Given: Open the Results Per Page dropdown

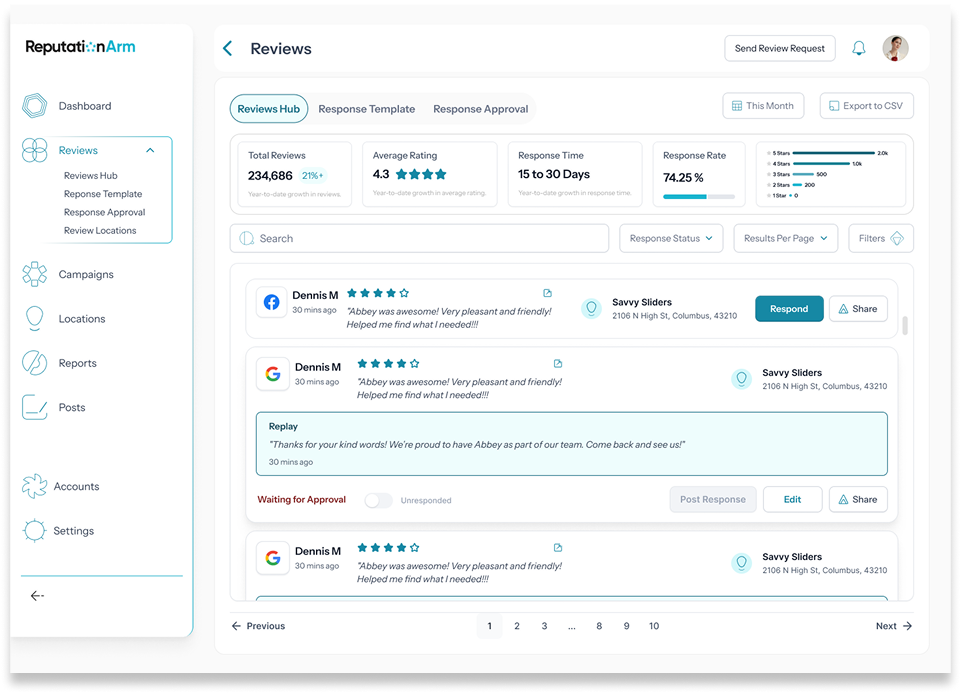Looking at the screenshot, I should click(786, 239).
